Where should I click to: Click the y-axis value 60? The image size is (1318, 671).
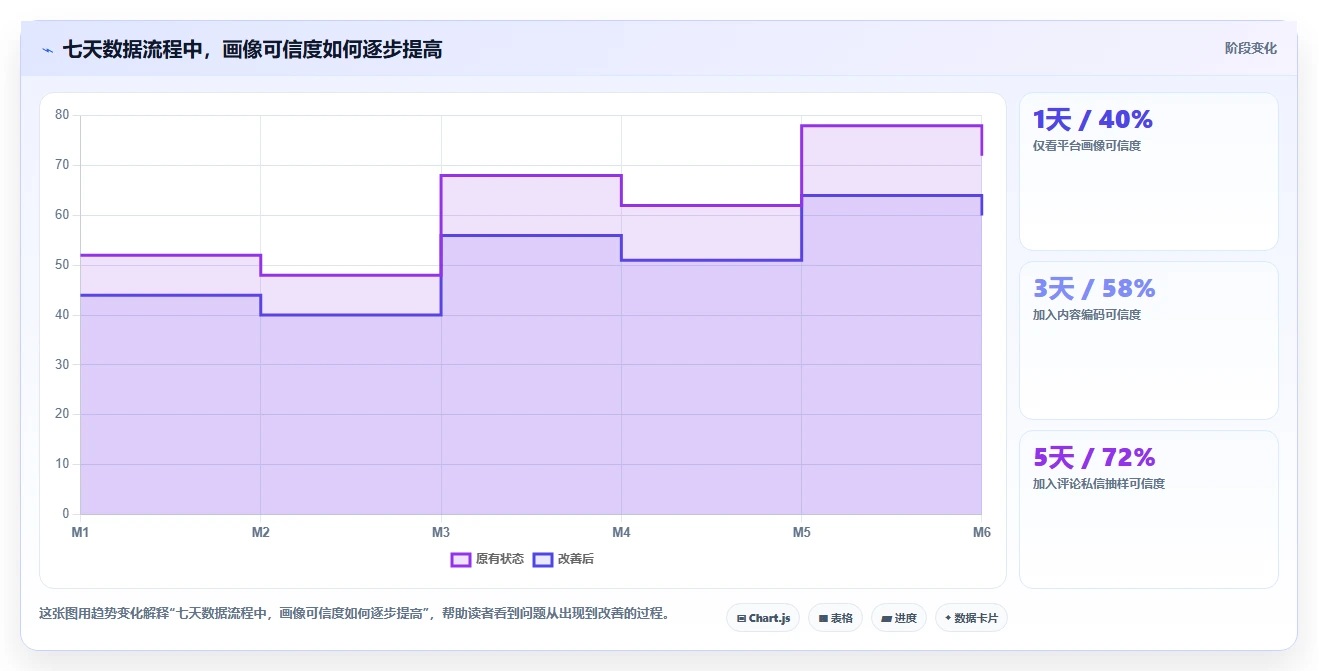[62, 215]
